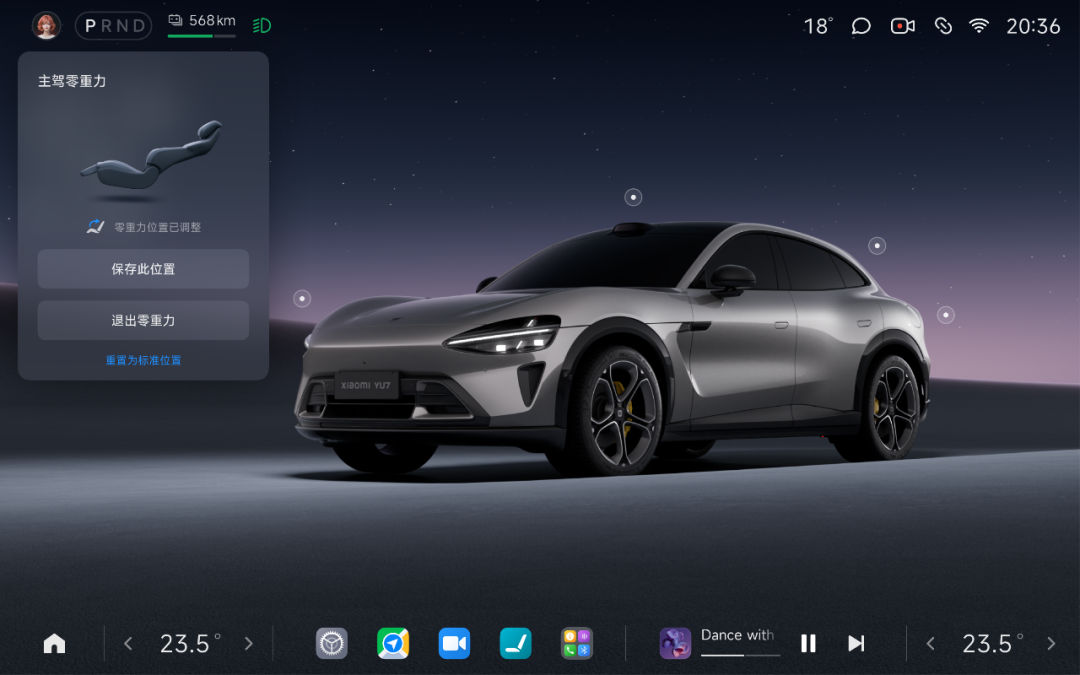Open the home screen icon
The height and width of the screenshot is (675, 1080).
point(54,643)
